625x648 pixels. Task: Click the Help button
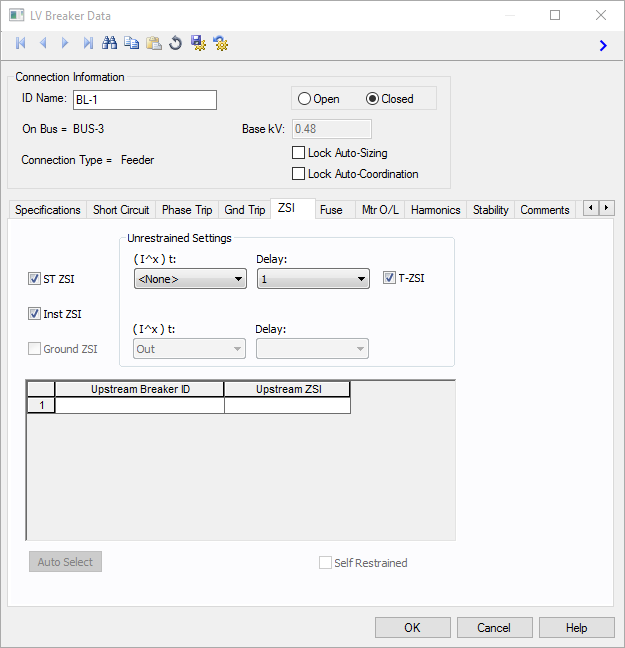pyautogui.click(x=576, y=628)
